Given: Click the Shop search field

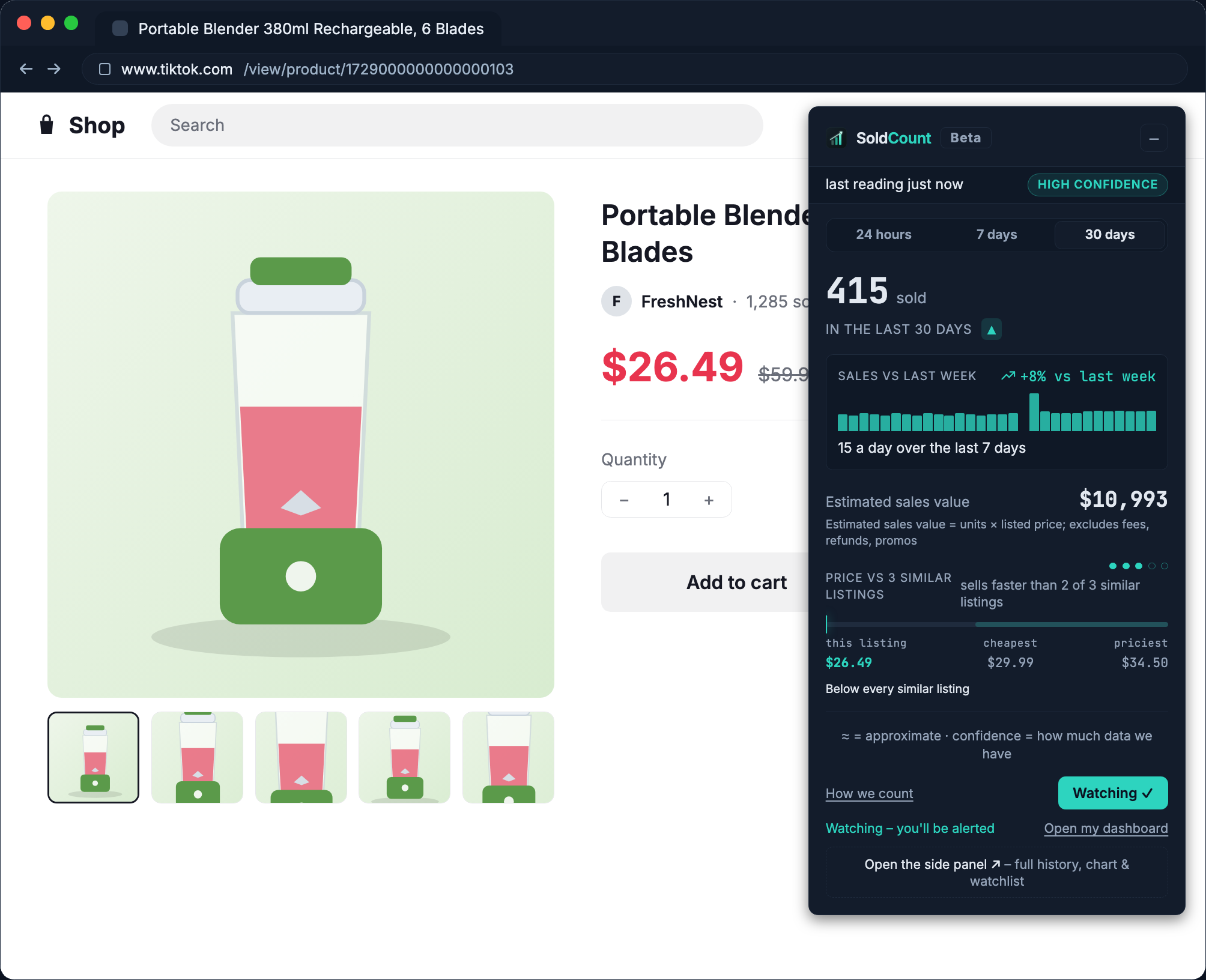Looking at the screenshot, I should pyautogui.click(x=457, y=126).
